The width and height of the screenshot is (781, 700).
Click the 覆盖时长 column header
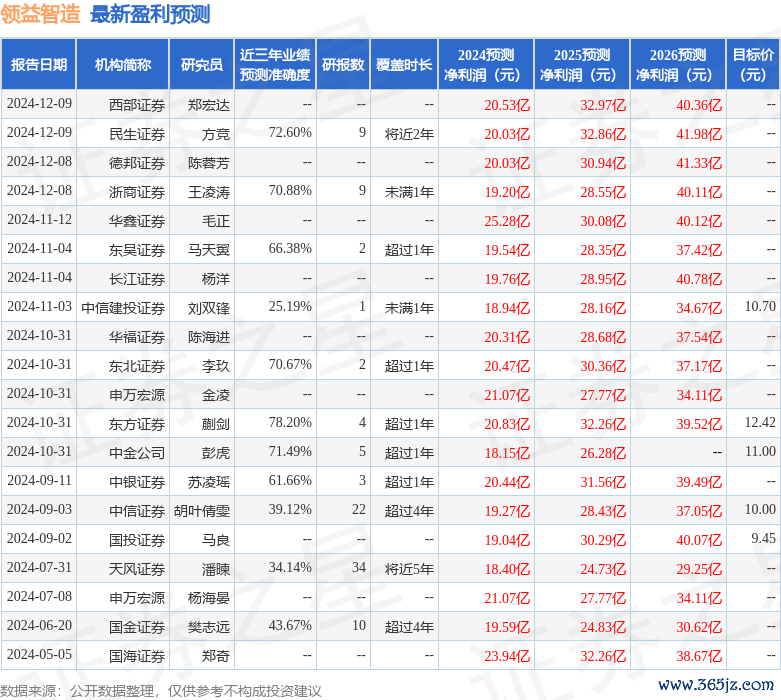pyautogui.click(x=404, y=65)
